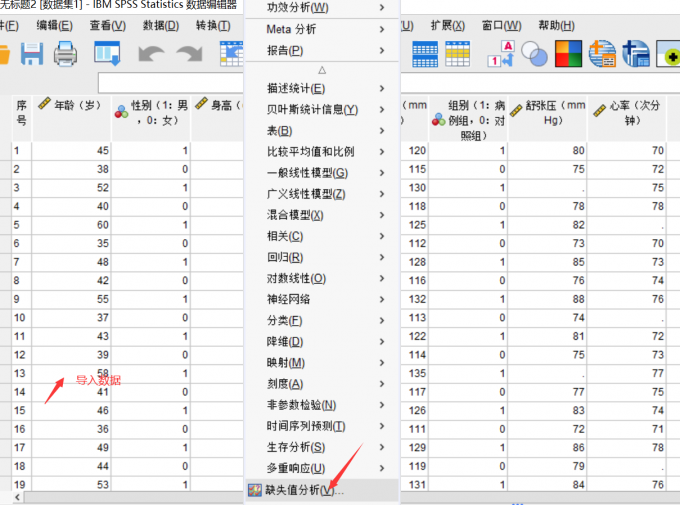This screenshot has height=505, width=680.
Task: Expand the 非参数检验(N) submenu
Action: point(322,405)
